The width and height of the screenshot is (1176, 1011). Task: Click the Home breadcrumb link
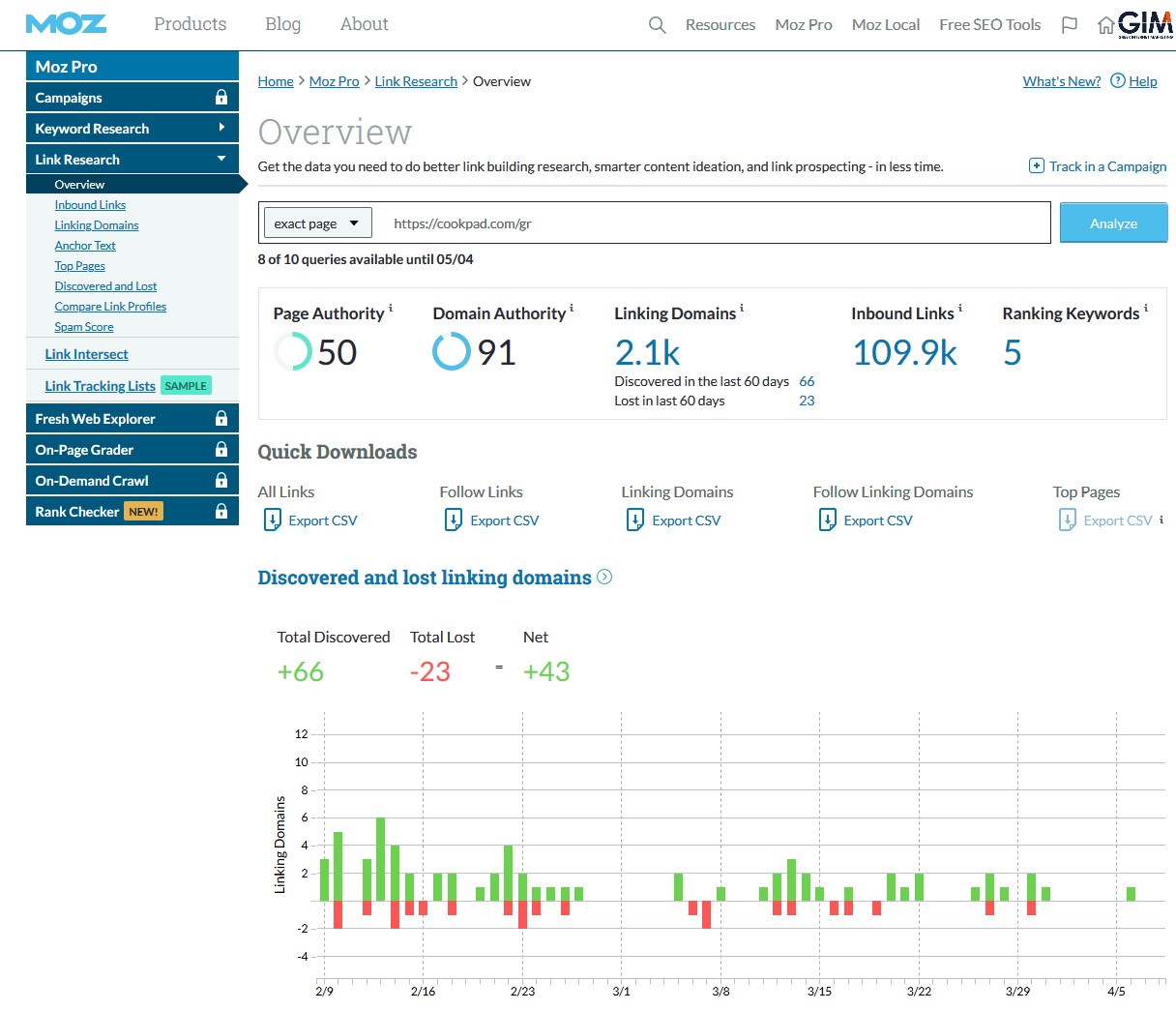276,81
